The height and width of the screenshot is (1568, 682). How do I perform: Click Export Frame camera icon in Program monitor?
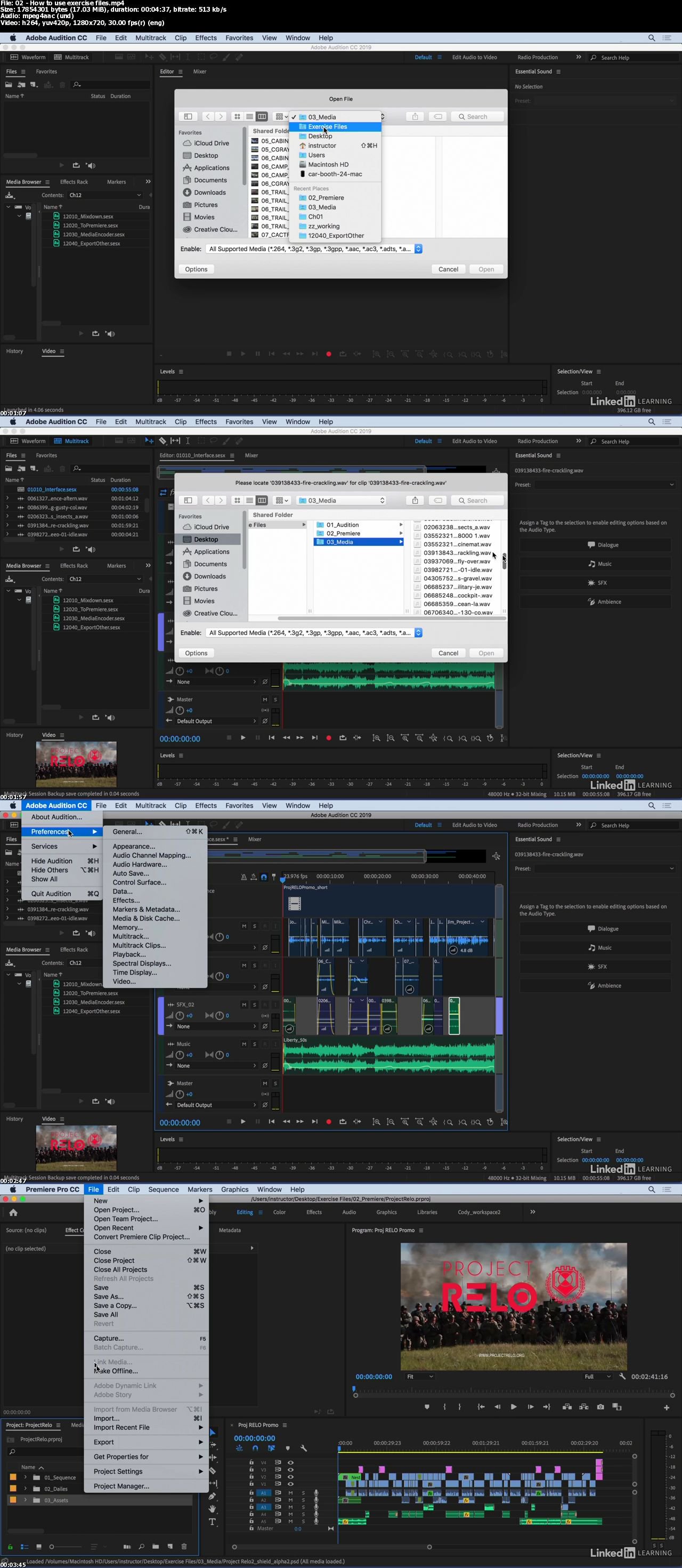(600, 1406)
